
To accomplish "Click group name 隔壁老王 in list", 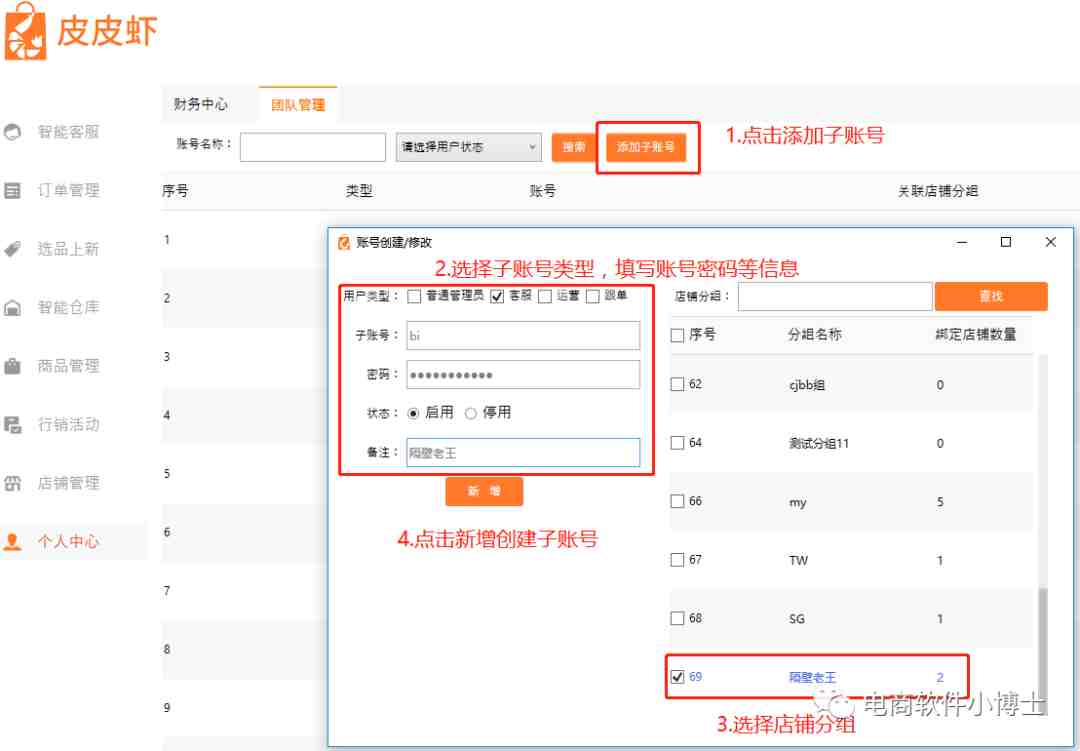I will tap(812, 677).
